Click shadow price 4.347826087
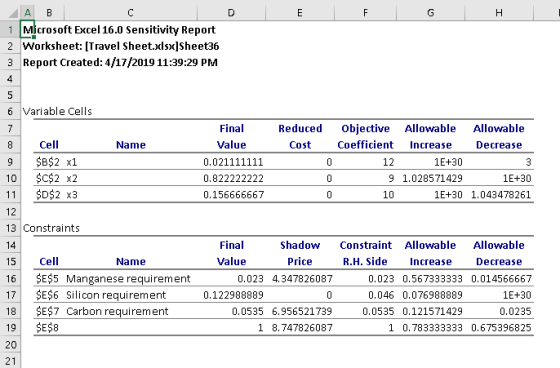 302,279
